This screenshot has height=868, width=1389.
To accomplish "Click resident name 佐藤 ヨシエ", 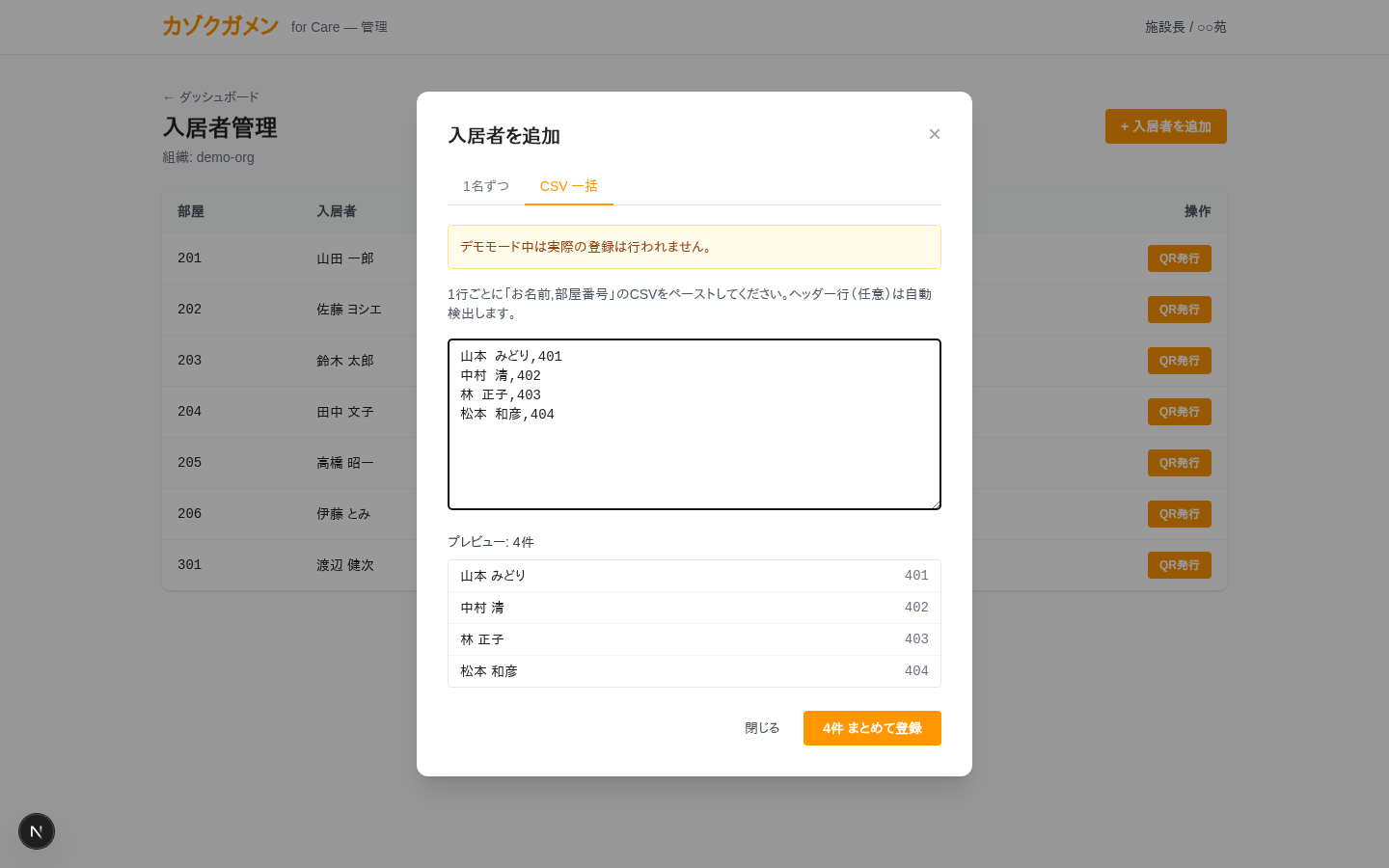I will point(349,310).
